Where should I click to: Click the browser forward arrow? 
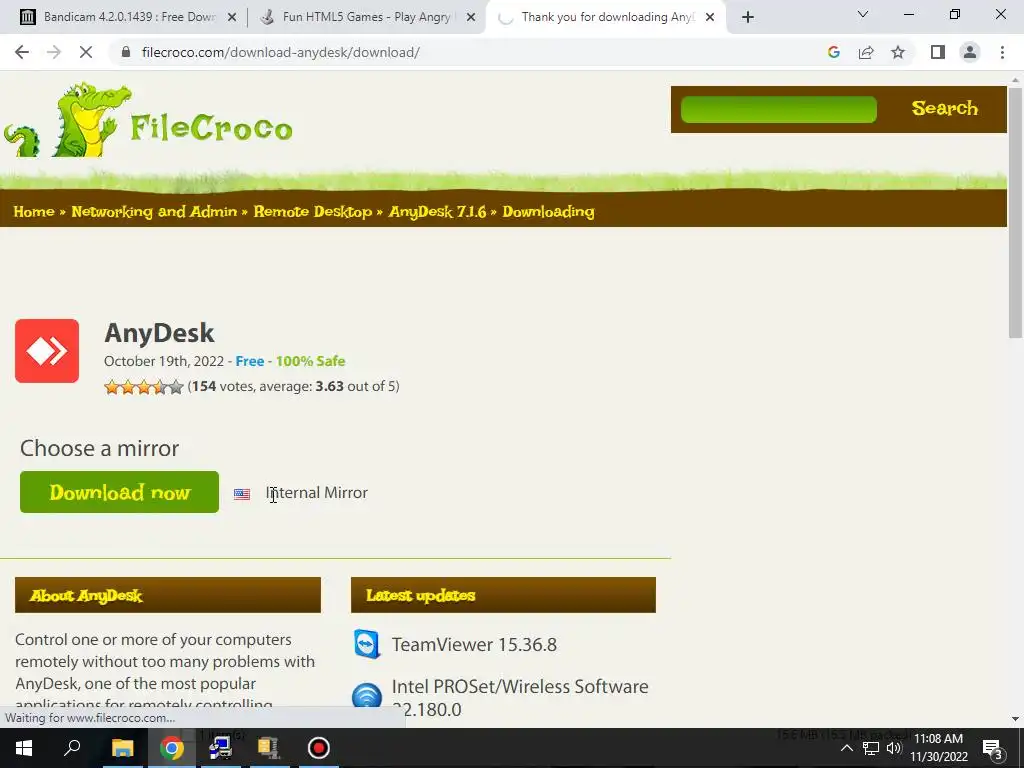coord(54,52)
